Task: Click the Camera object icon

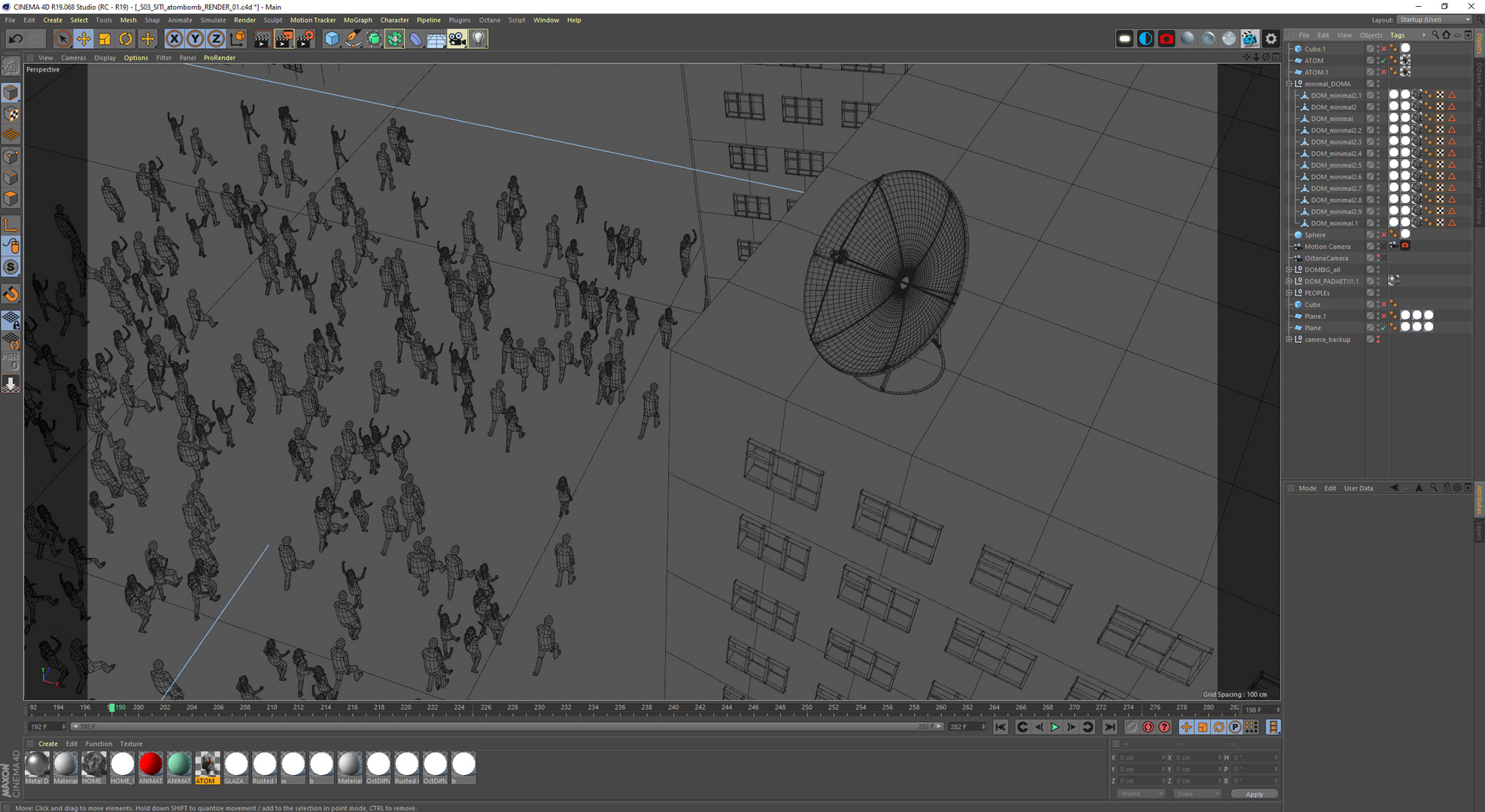Action: pos(457,38)
